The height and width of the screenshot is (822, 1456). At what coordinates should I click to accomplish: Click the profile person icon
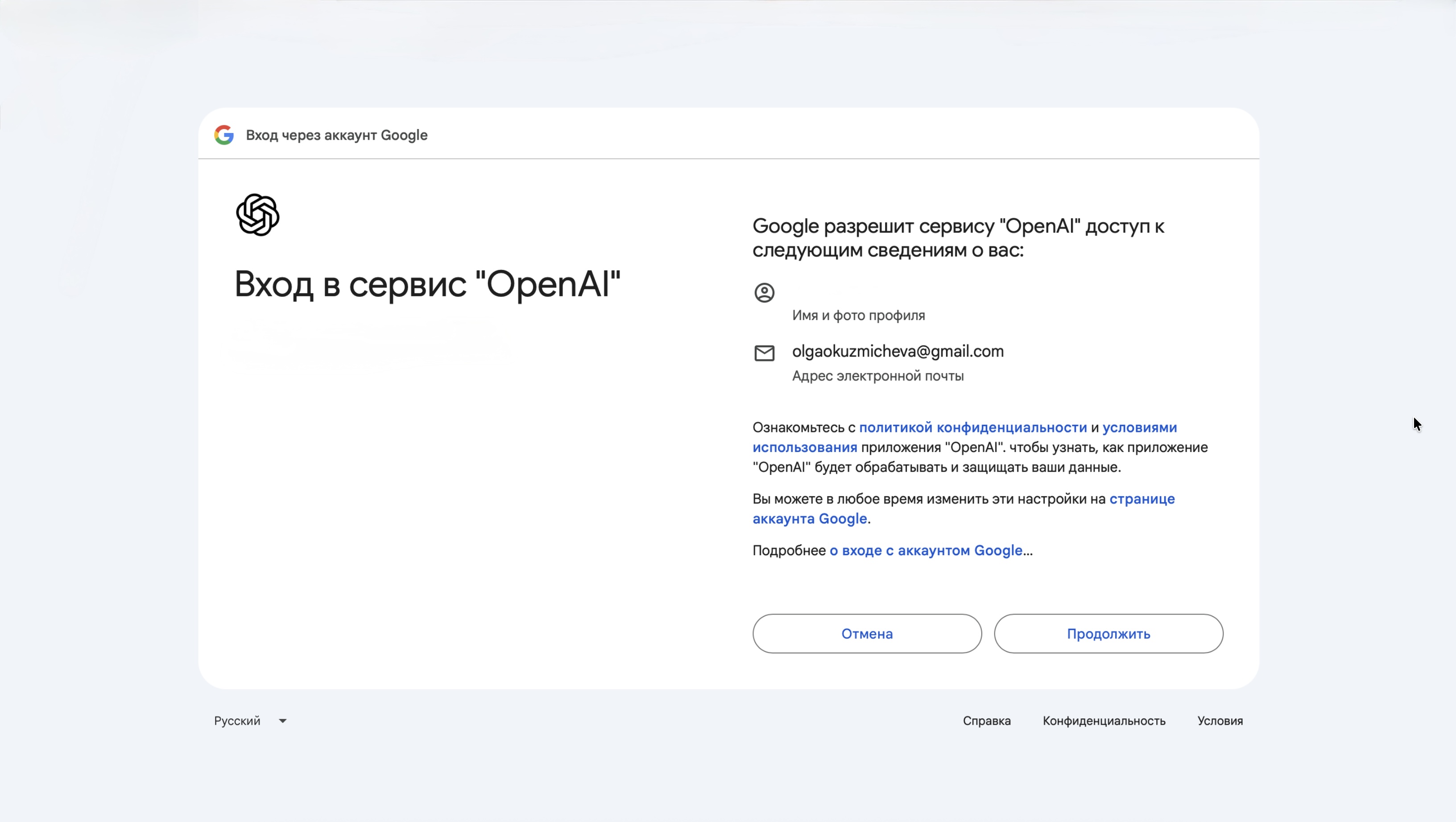[764, 293]
